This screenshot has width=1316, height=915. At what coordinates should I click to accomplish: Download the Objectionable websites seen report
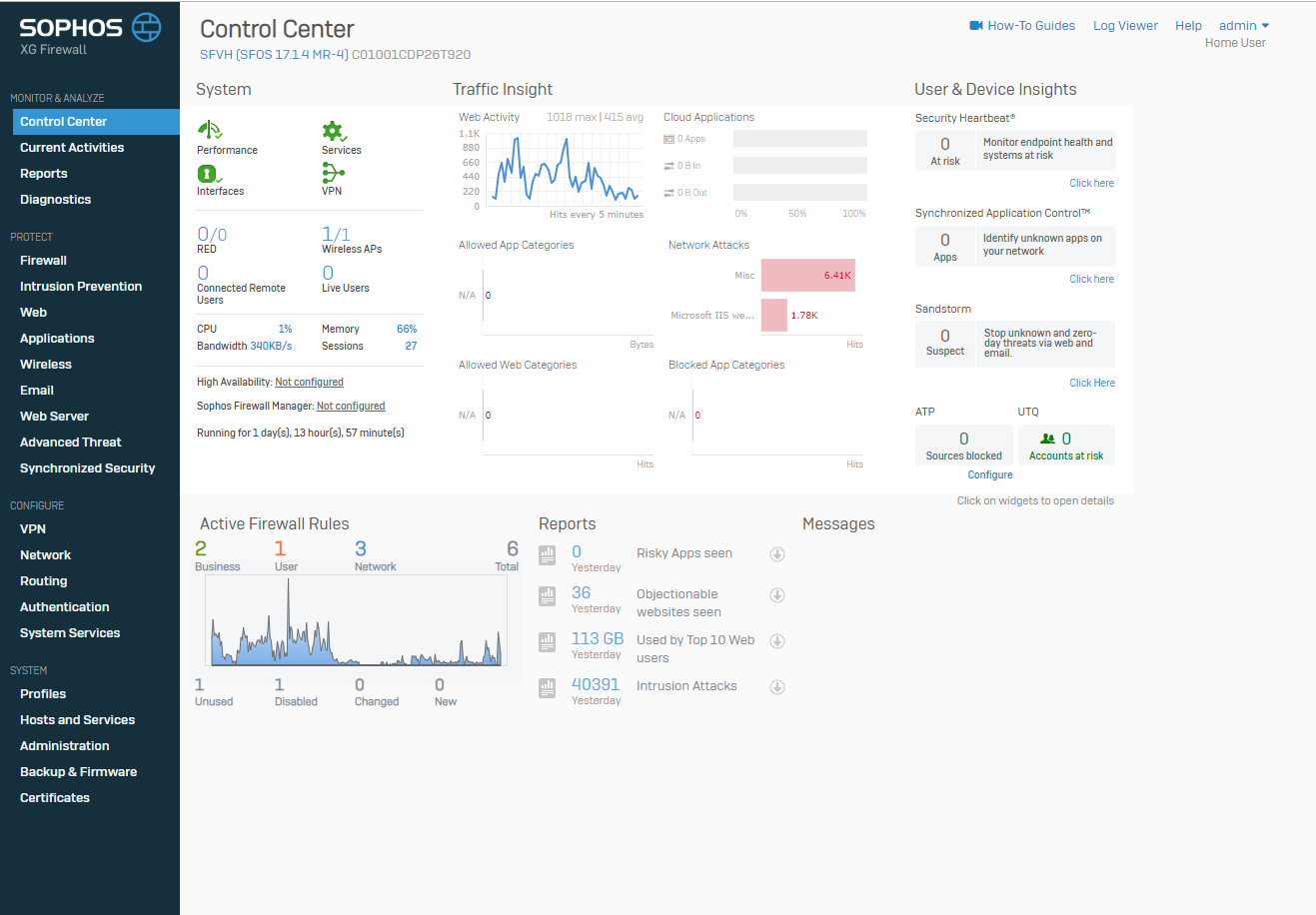point(776,594)
